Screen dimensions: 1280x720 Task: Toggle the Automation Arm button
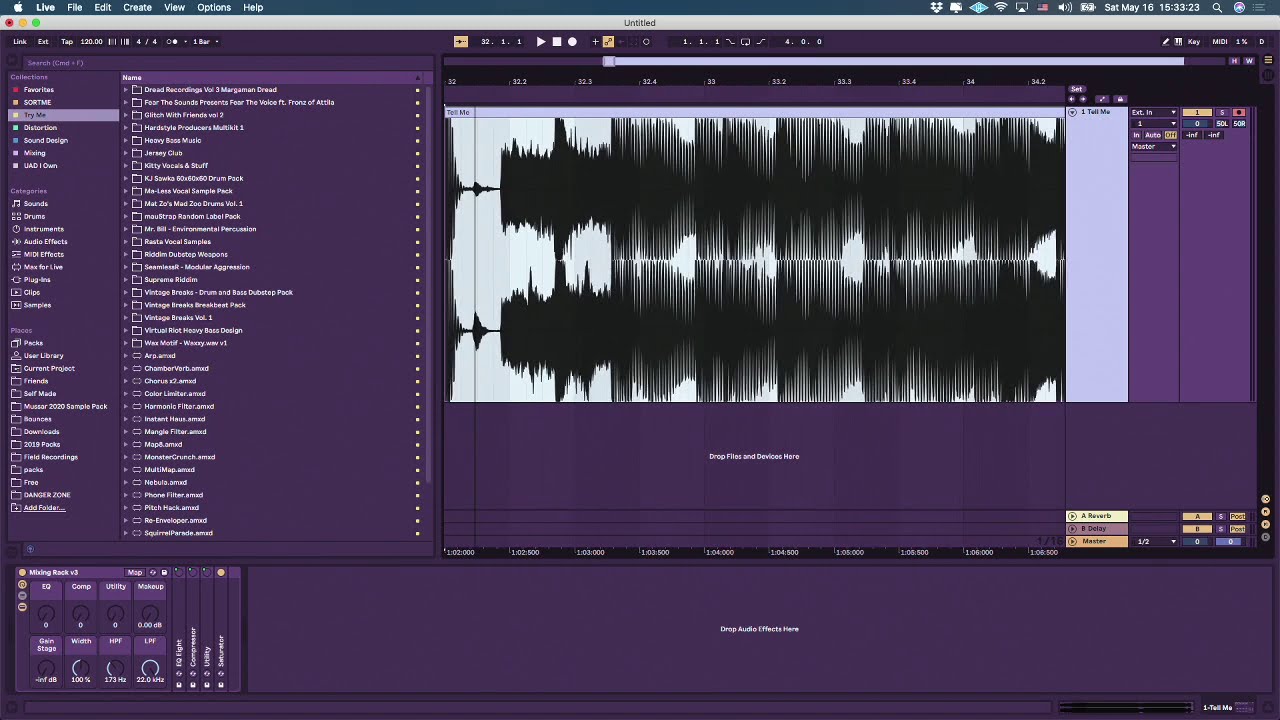click(x=608, y=42)
